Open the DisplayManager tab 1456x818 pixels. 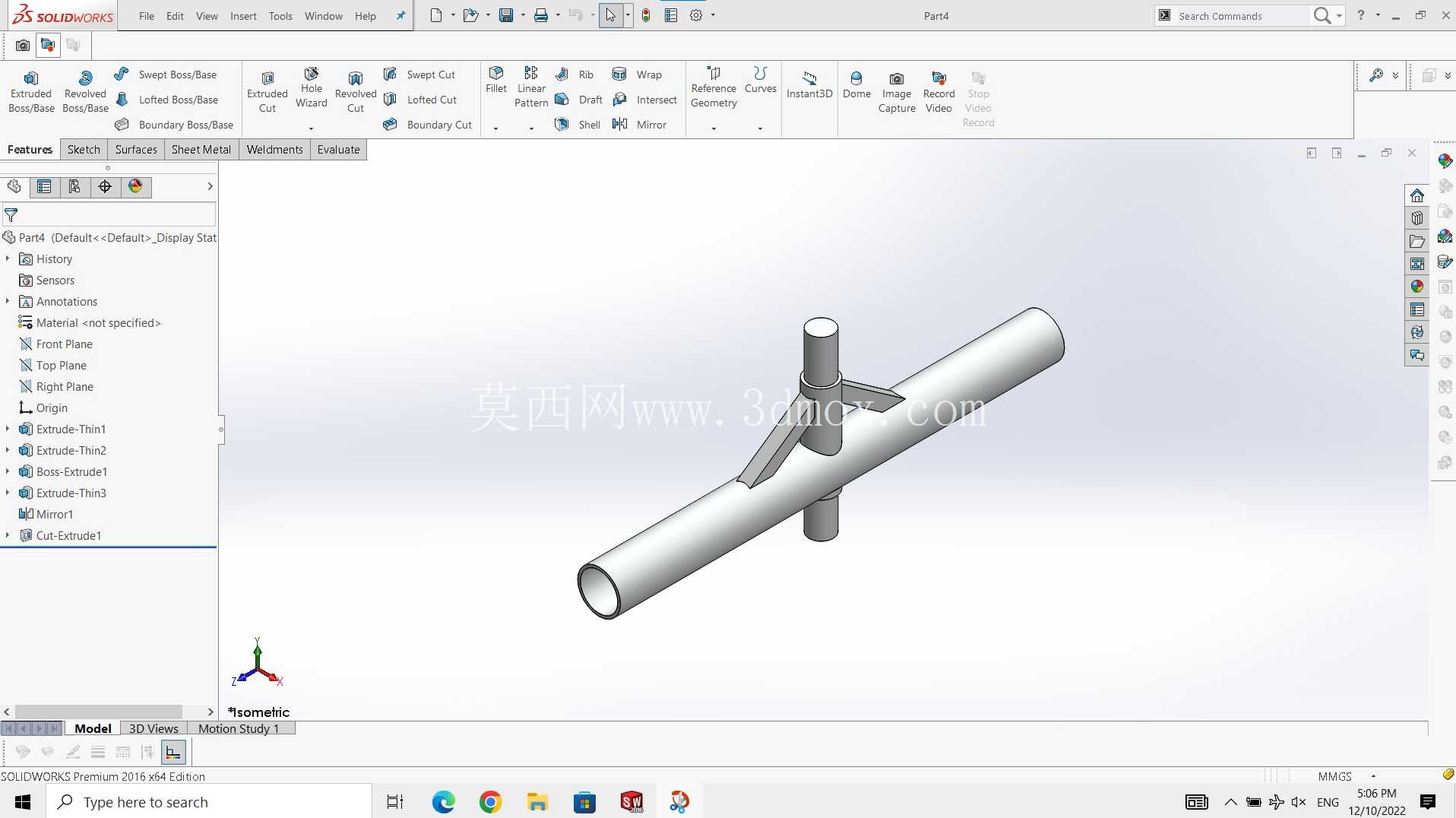click(x=135, y=187)
